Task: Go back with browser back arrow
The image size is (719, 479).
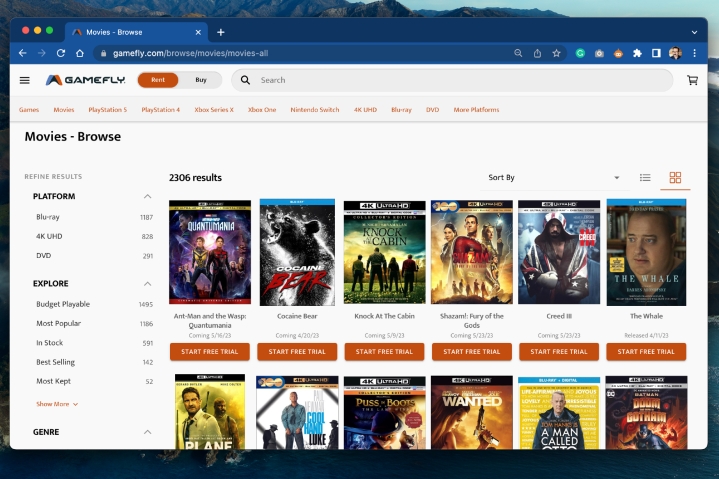Action: [22, 53]
